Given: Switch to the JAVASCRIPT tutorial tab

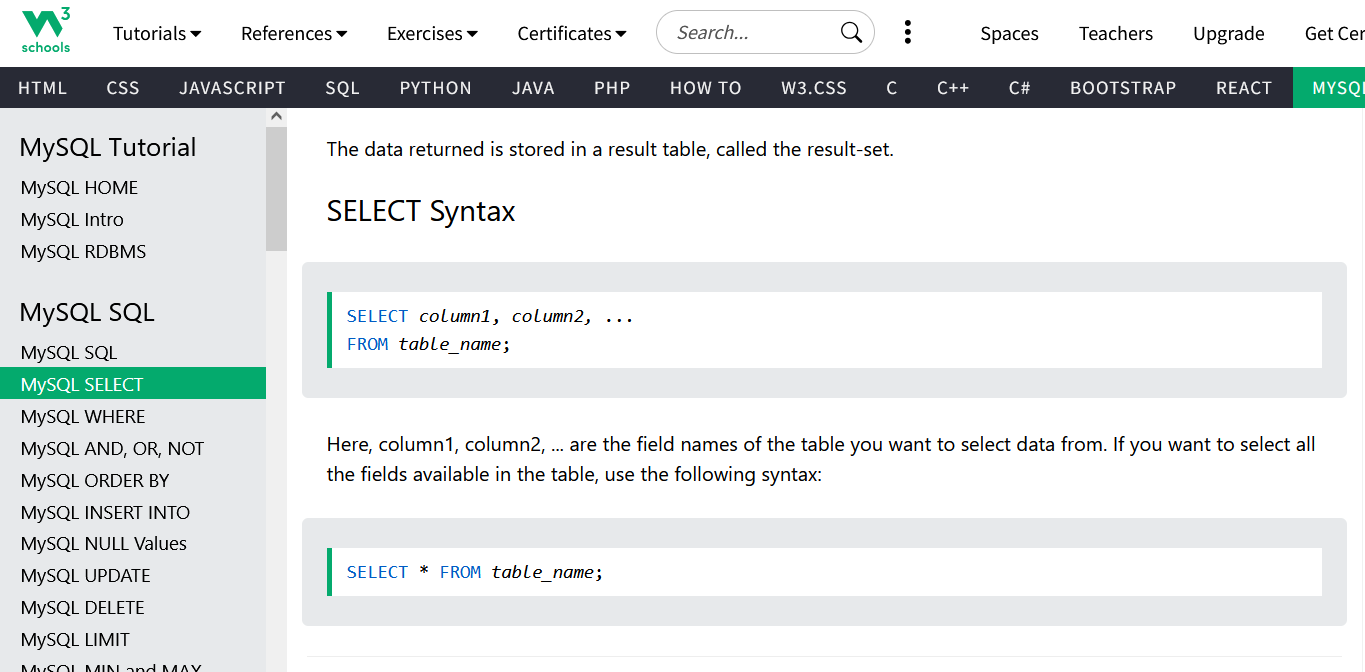Looking at the screenshot, I should [x=232, y=88].
